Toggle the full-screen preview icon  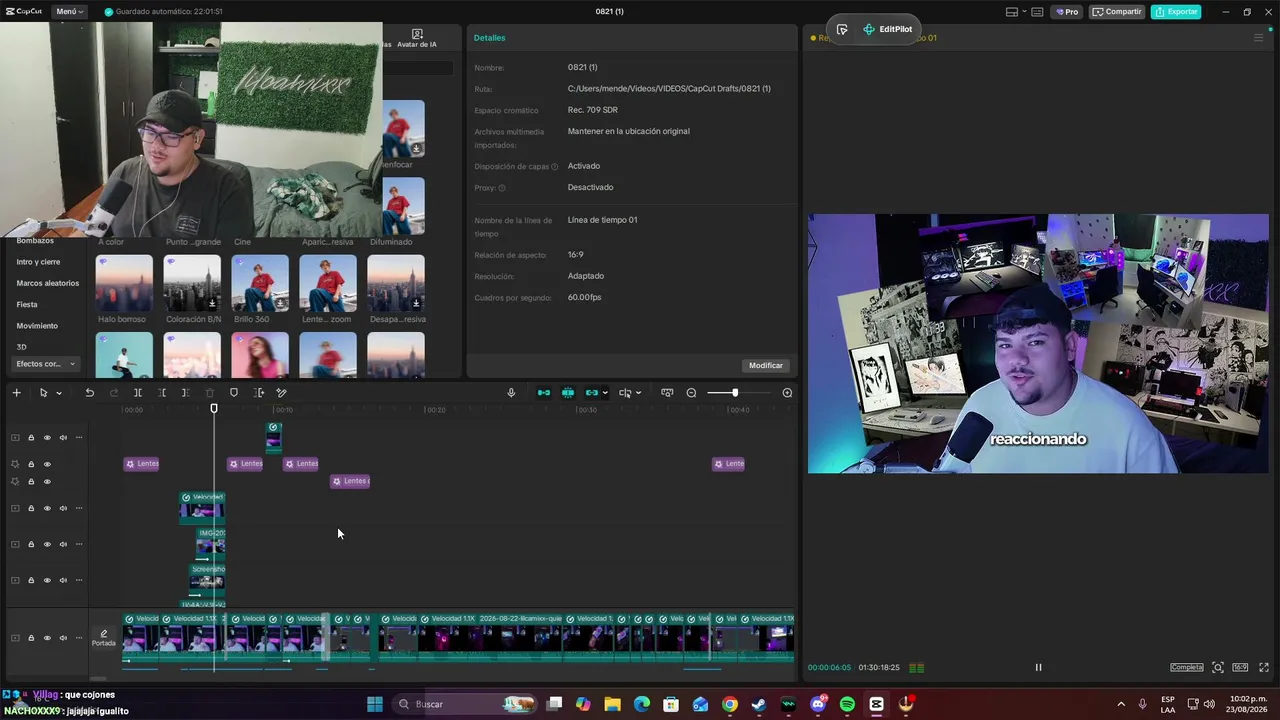[1264, 667]
